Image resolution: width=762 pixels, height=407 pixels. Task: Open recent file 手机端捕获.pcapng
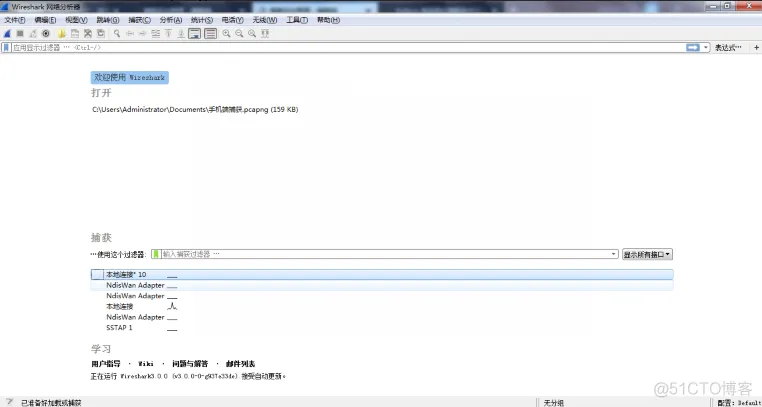[x=195, y=110]
